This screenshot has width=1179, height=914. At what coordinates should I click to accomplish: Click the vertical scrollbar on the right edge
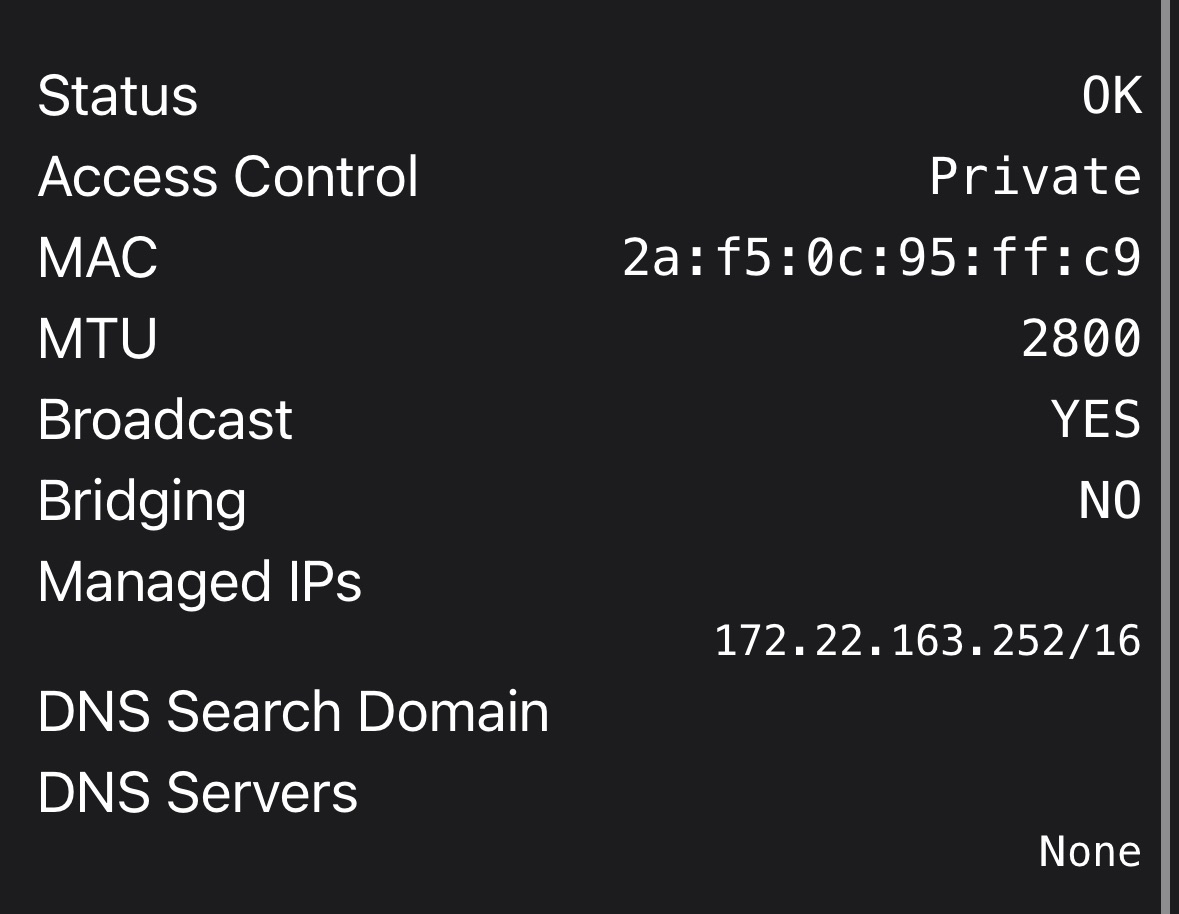pyautogui.click(x=1169, y=457)
